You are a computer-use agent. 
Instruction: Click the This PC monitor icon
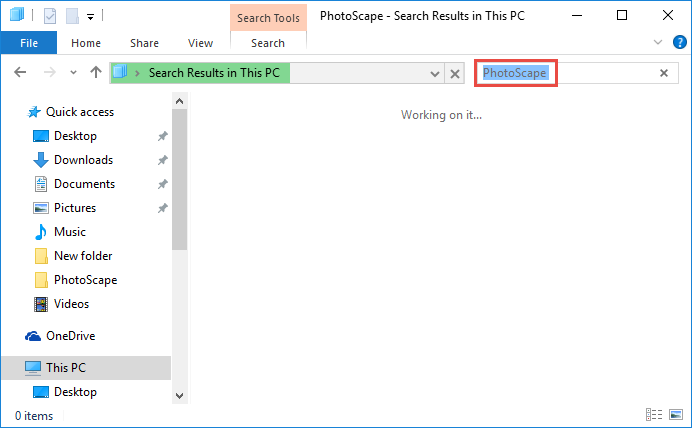click(33, 368)
